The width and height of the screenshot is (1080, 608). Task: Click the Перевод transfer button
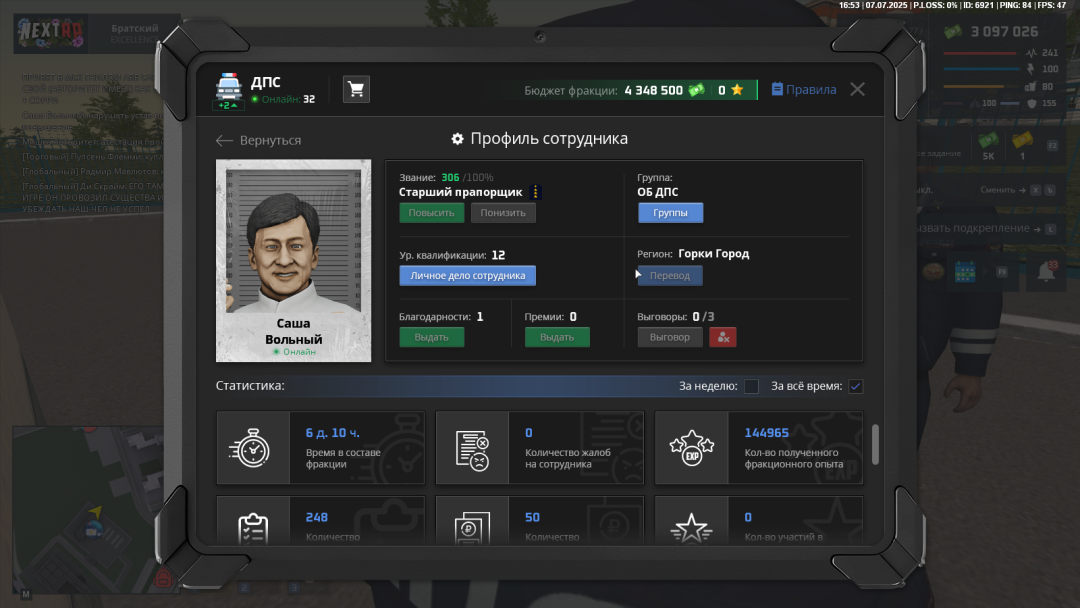tap(670, 275)
